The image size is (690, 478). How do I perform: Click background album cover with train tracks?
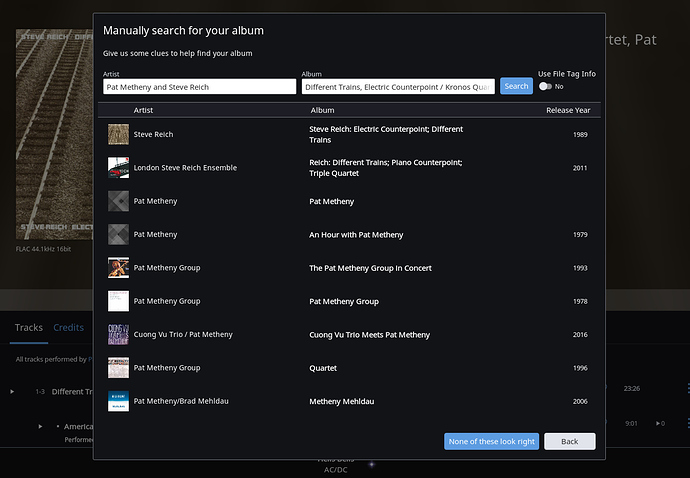54,134
